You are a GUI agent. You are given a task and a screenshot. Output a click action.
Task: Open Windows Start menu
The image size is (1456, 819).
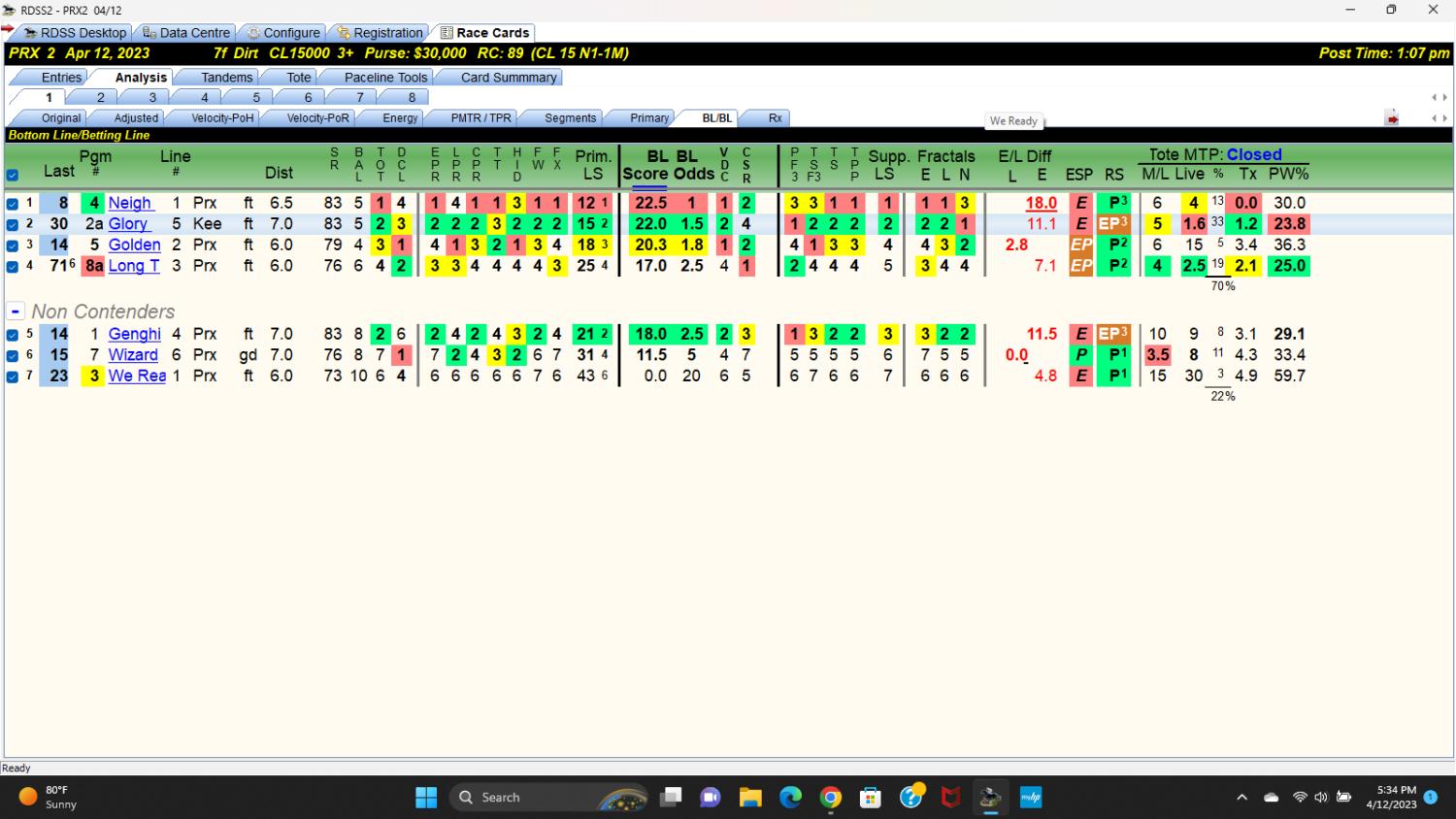click(x=426, y=798)
